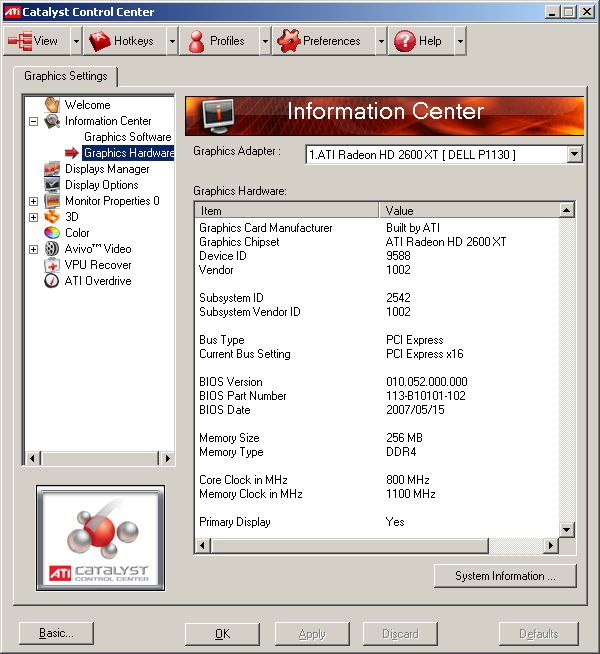Open the Help toolbar button
Viewport: 600px width, 654px height.
421,41
